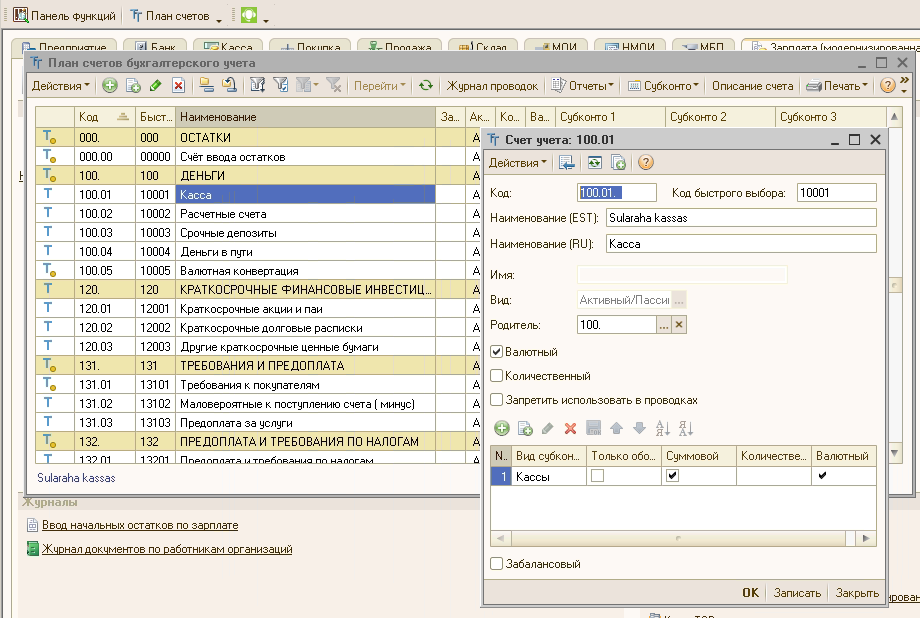Click the refresh icon next to Перейти
Viewport: 920px width, 618px height.
[426, 86]
